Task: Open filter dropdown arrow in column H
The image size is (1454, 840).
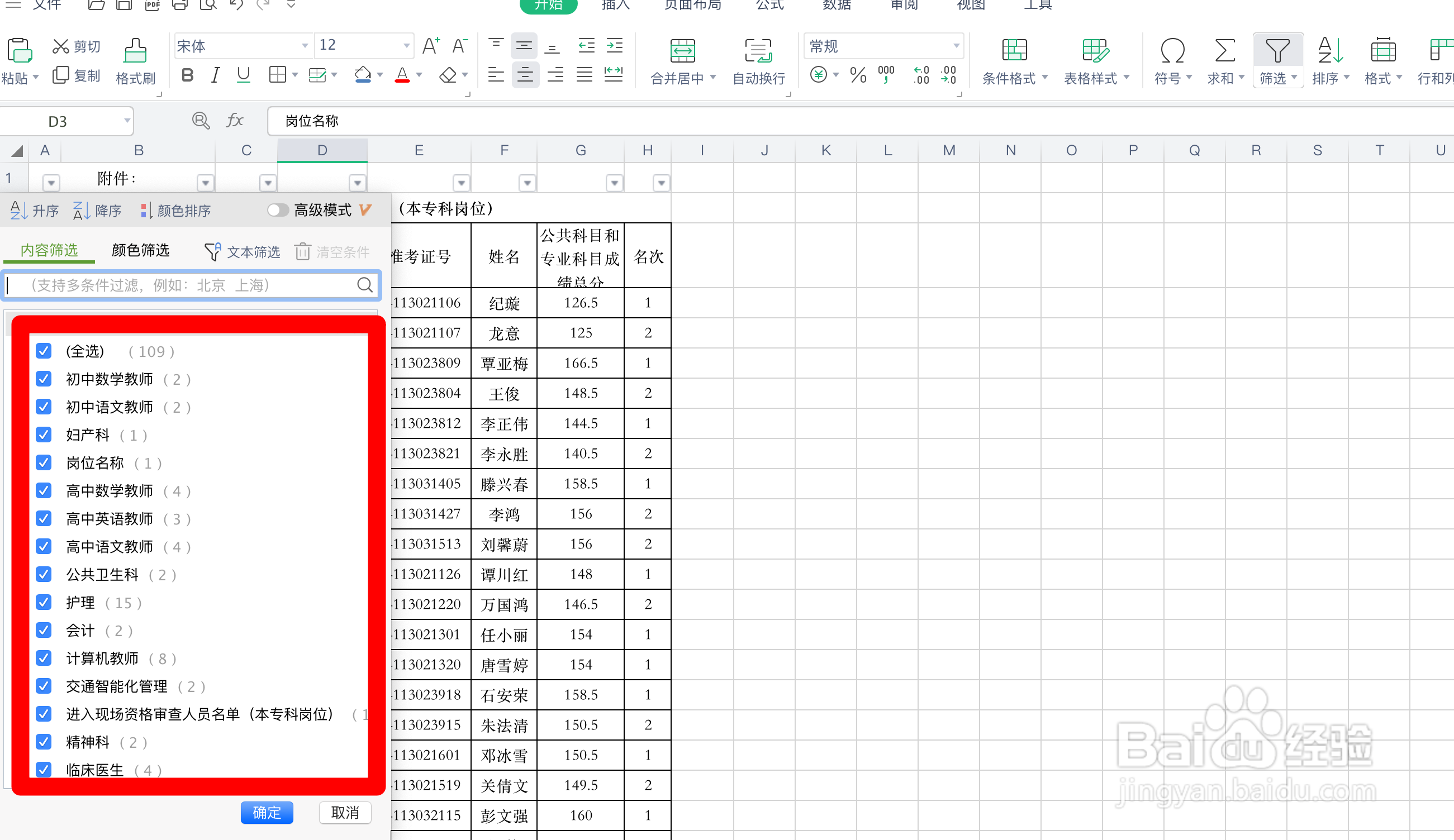Action: click(661, 183)
